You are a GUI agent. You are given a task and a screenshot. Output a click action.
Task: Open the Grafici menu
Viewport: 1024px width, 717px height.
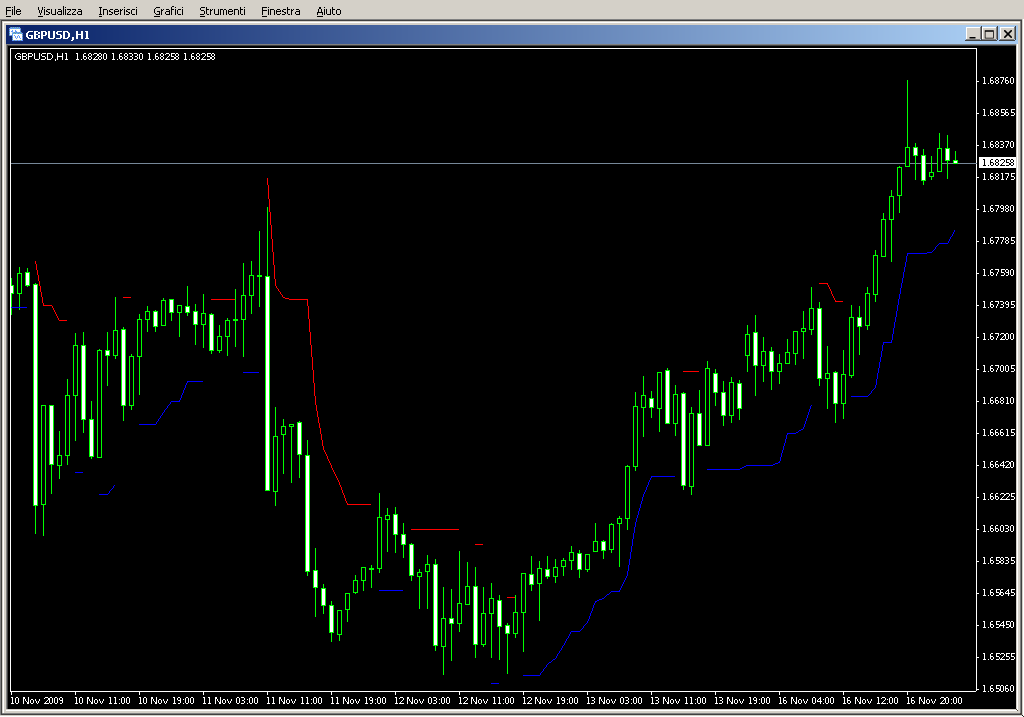point(168,11)
